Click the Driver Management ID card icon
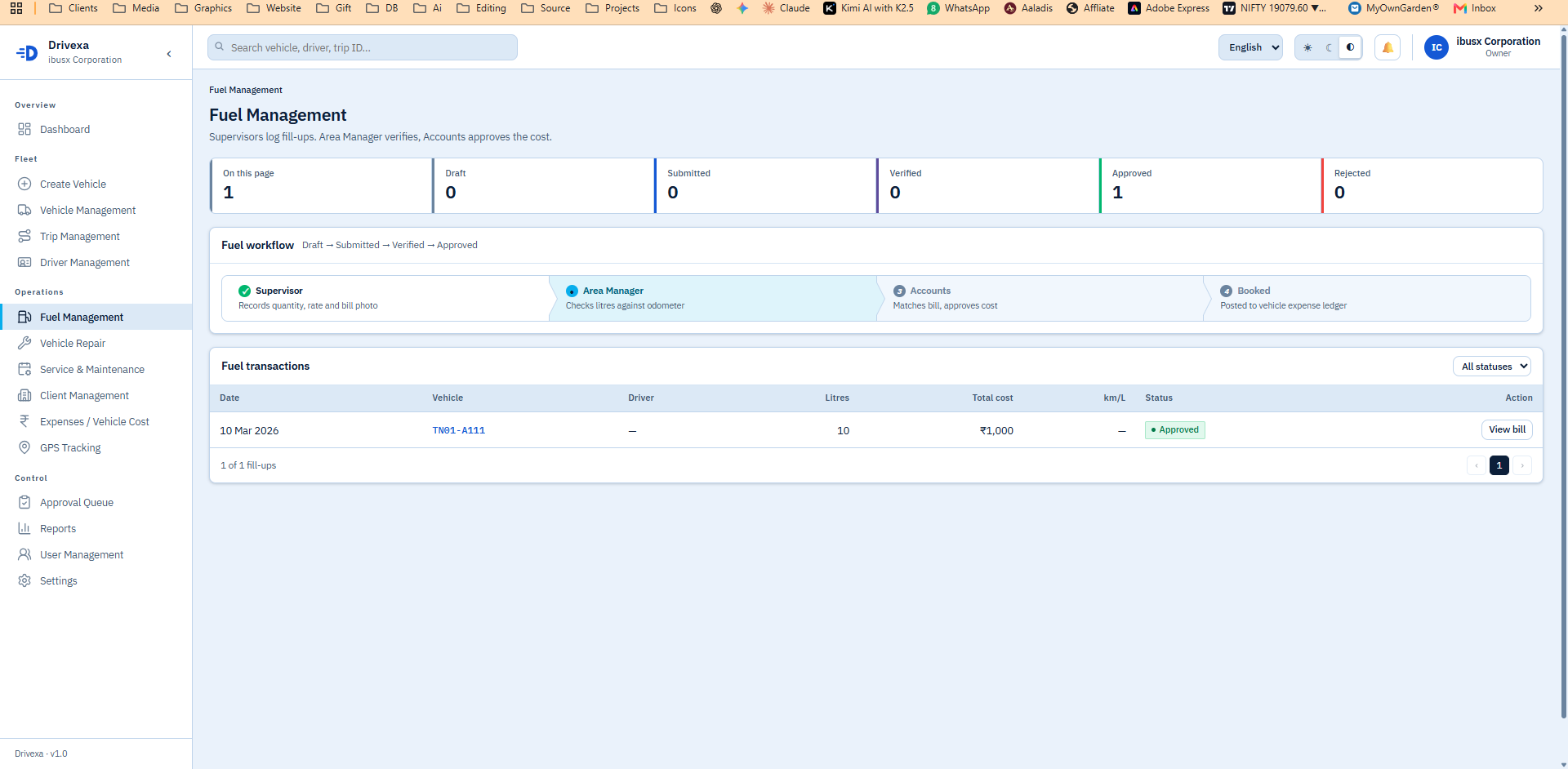Image resolution: width=1568 pixels, height=769 pixels. coord(24,262)
